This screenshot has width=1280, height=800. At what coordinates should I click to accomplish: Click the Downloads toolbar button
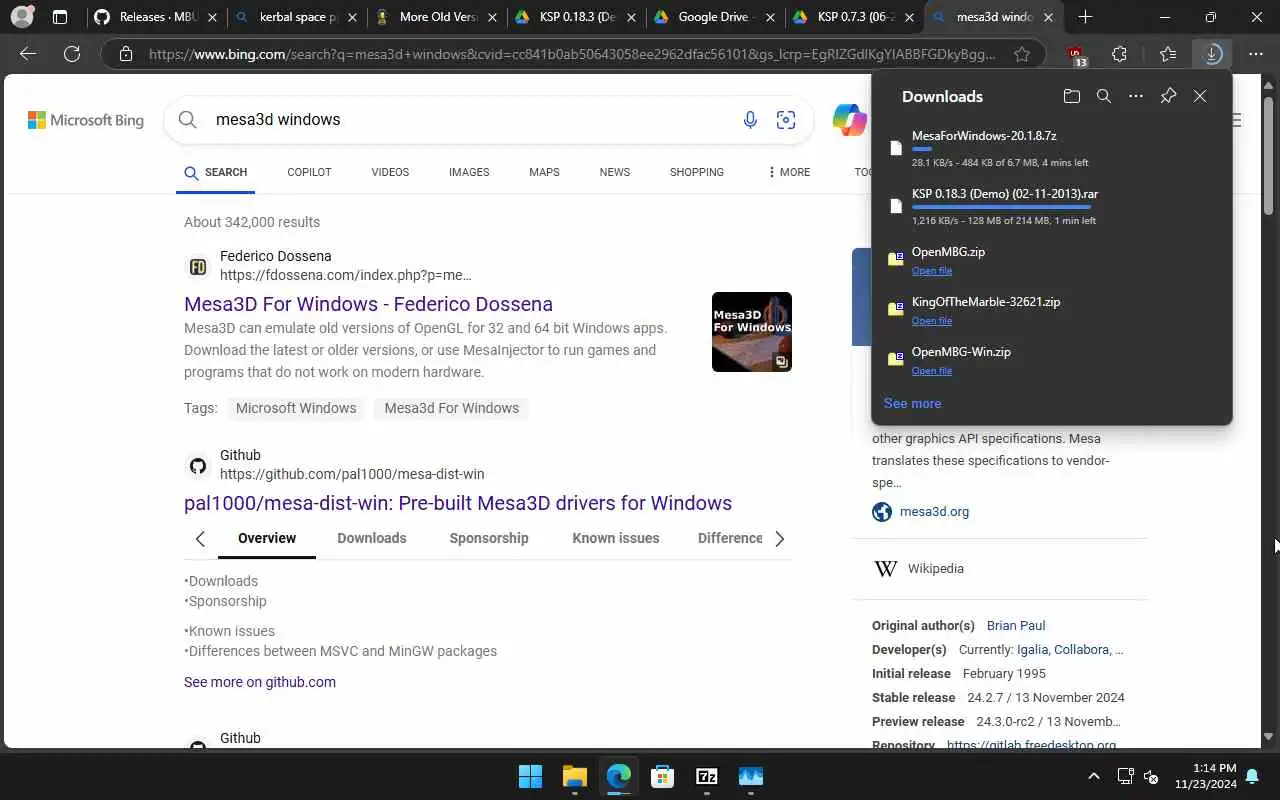(1212, 54)
